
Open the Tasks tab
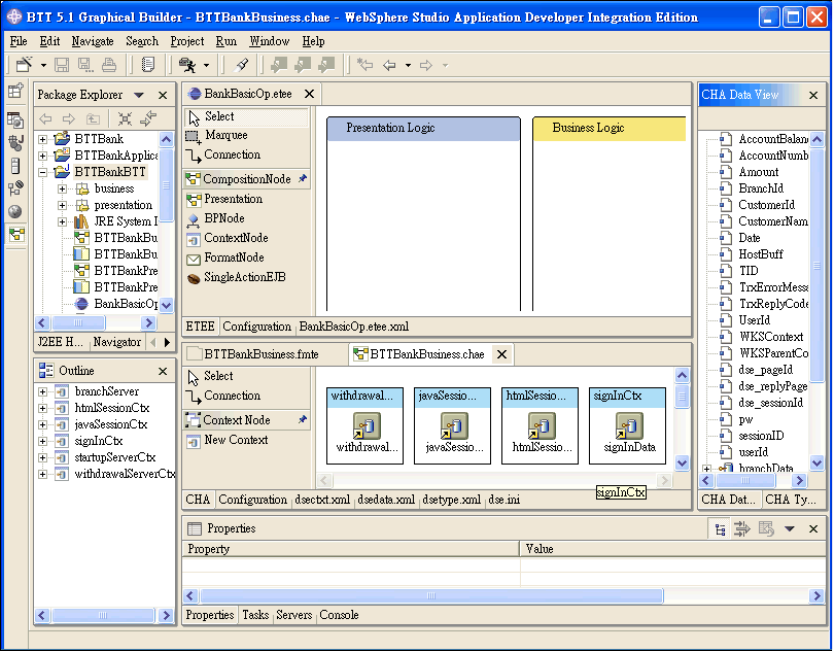click(x=256, y=615)
